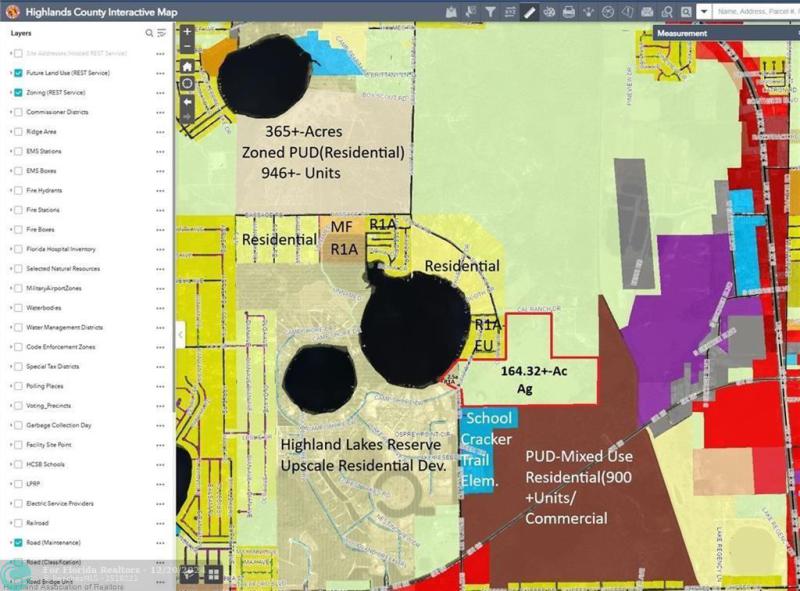
Task: Click the address or parcel search field
Action: pos(755,12)
